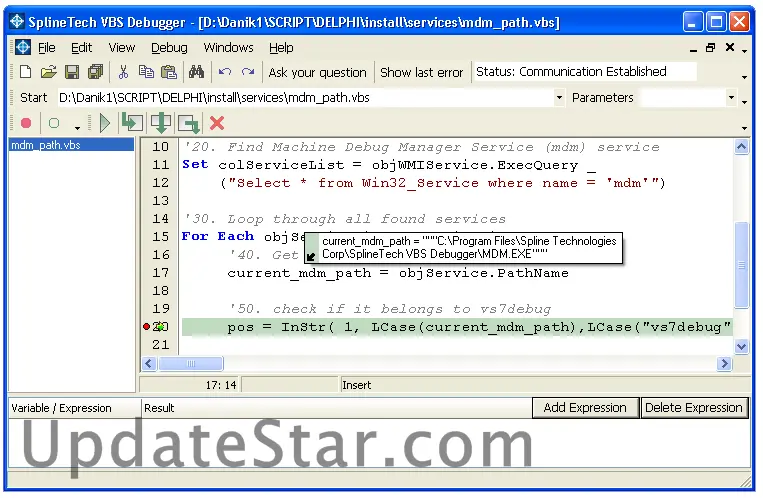Open the Debug menu

(x=169, y=48)
